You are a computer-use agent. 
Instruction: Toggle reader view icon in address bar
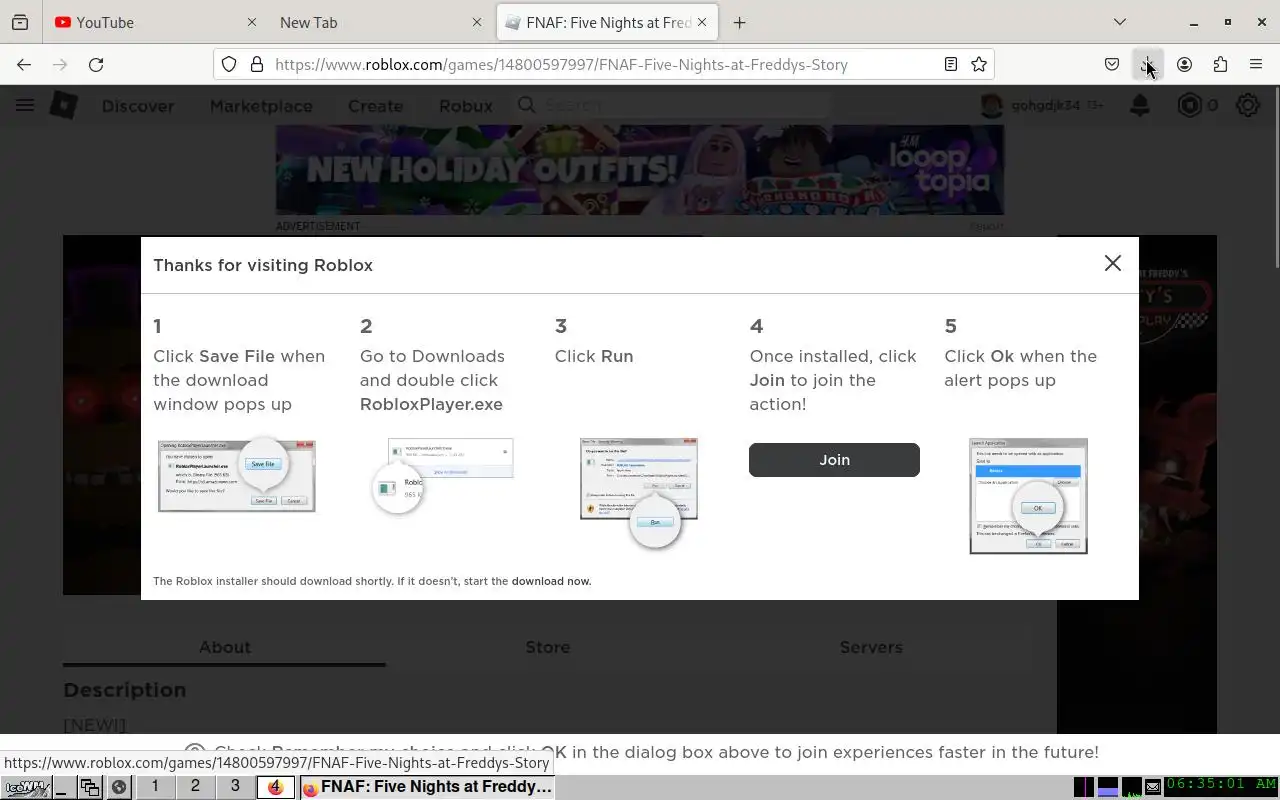pos(951,64)
